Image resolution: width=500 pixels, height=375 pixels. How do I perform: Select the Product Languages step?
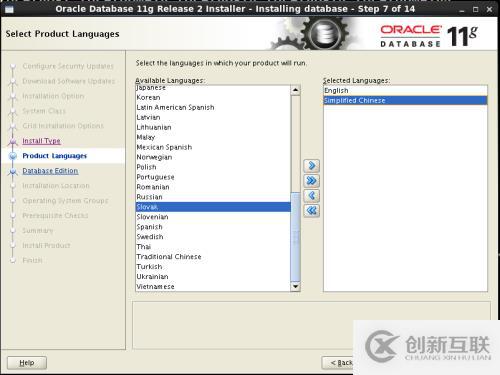pos(55,156)
